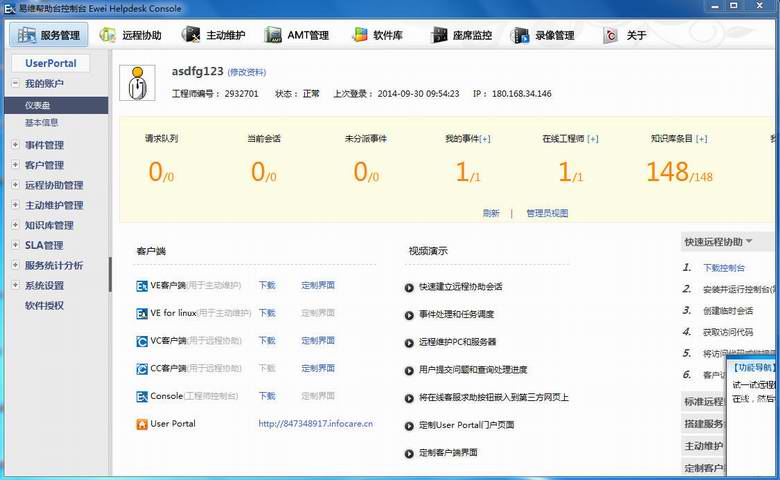Open the User Portal infocare.cn link
This screenshot has width=780, height=480.
(x=315, y=424)
